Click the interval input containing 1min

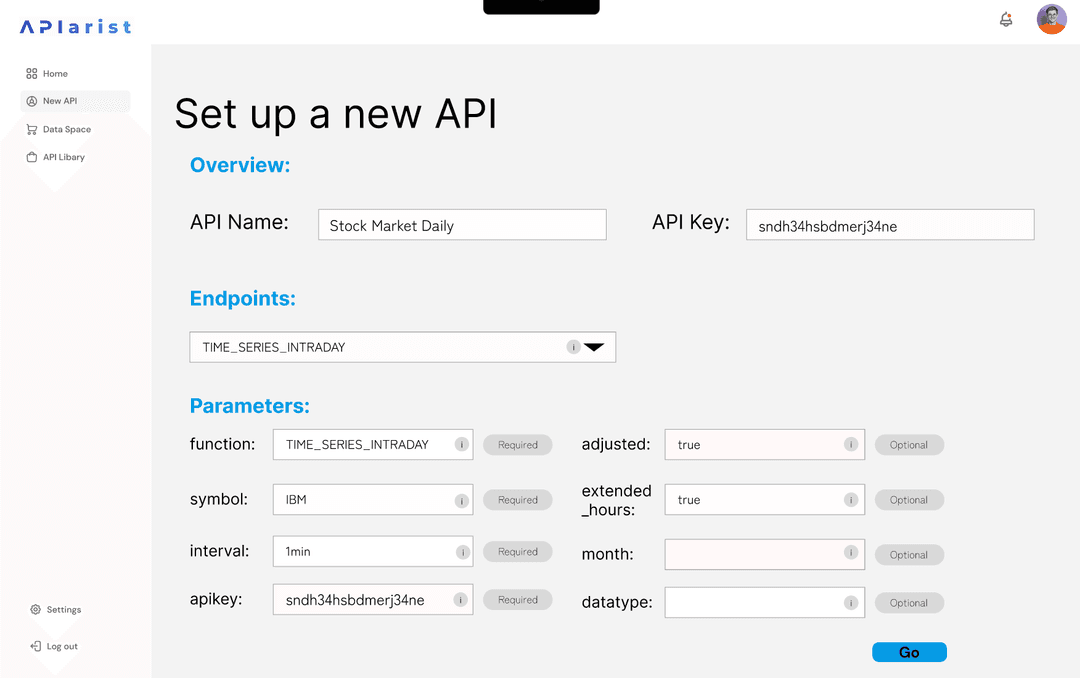point(373,551)
